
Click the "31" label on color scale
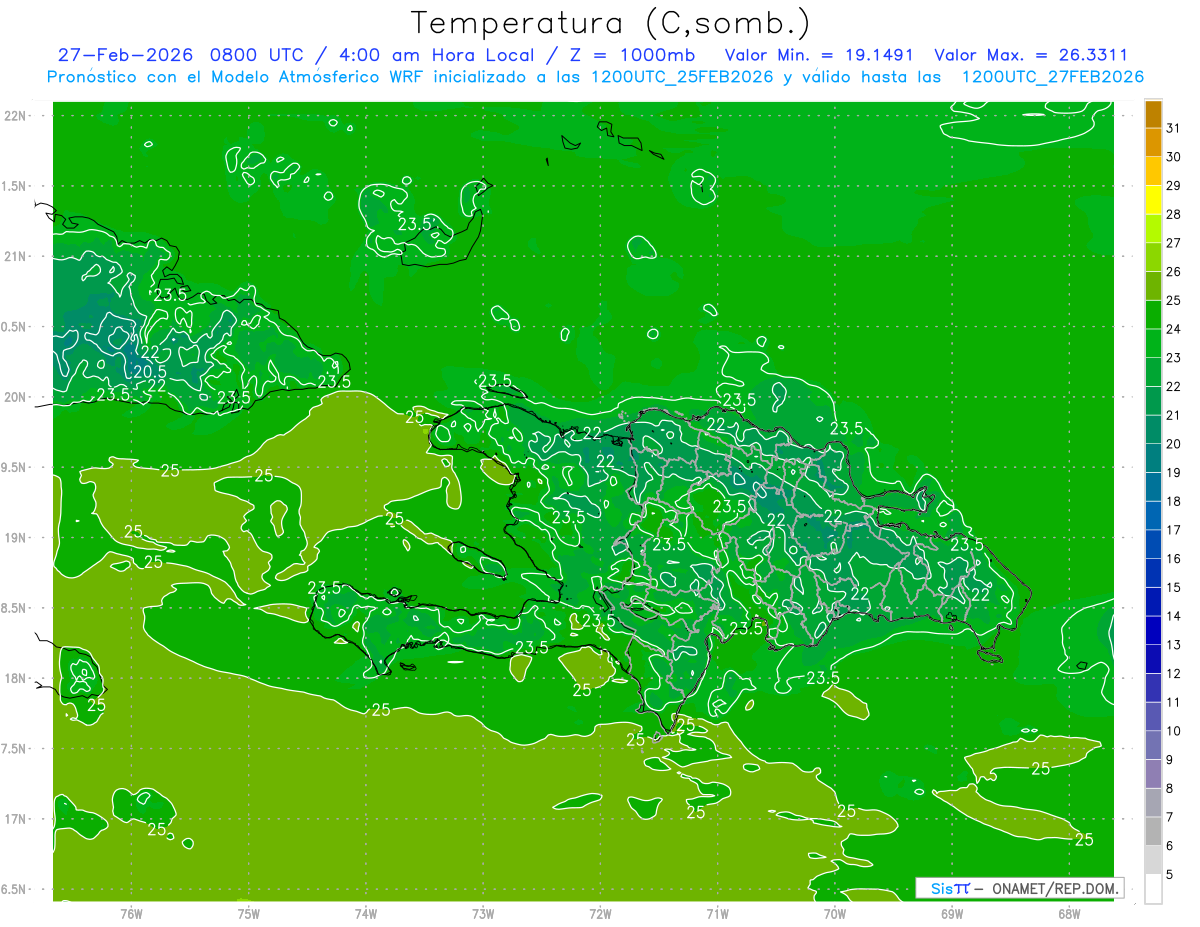click(1174, 128)
